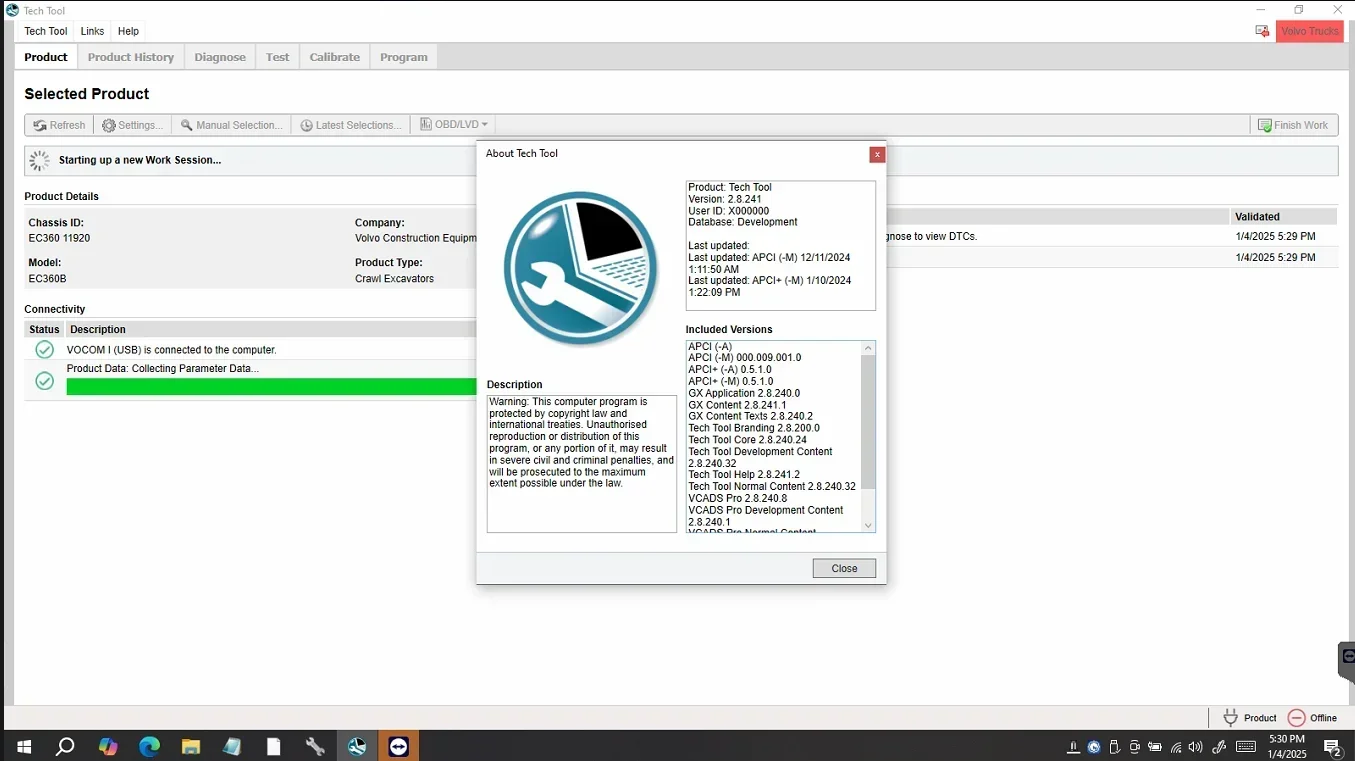
Task: Switch to the Calibrate tab
Action: point(335,57)
